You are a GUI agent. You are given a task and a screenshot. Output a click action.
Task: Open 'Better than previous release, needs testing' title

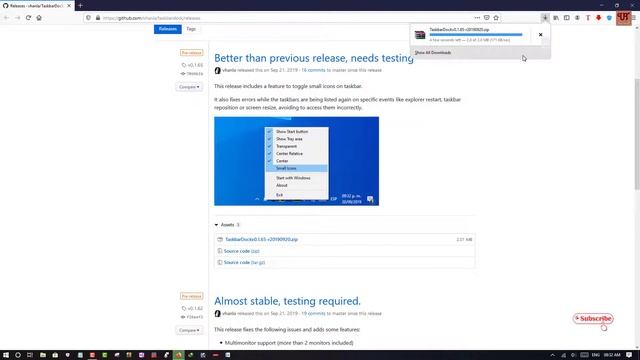(x=313, y=58)
